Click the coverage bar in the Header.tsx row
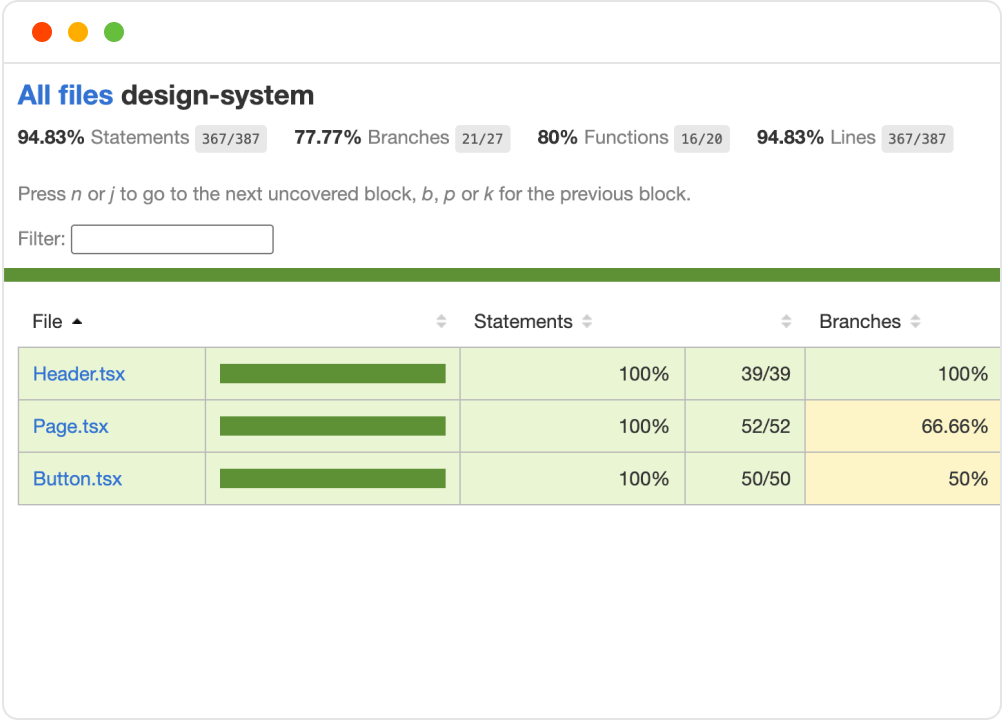Image resolution: width=1002 pixels, height=722 pixels. pos(332,373)
